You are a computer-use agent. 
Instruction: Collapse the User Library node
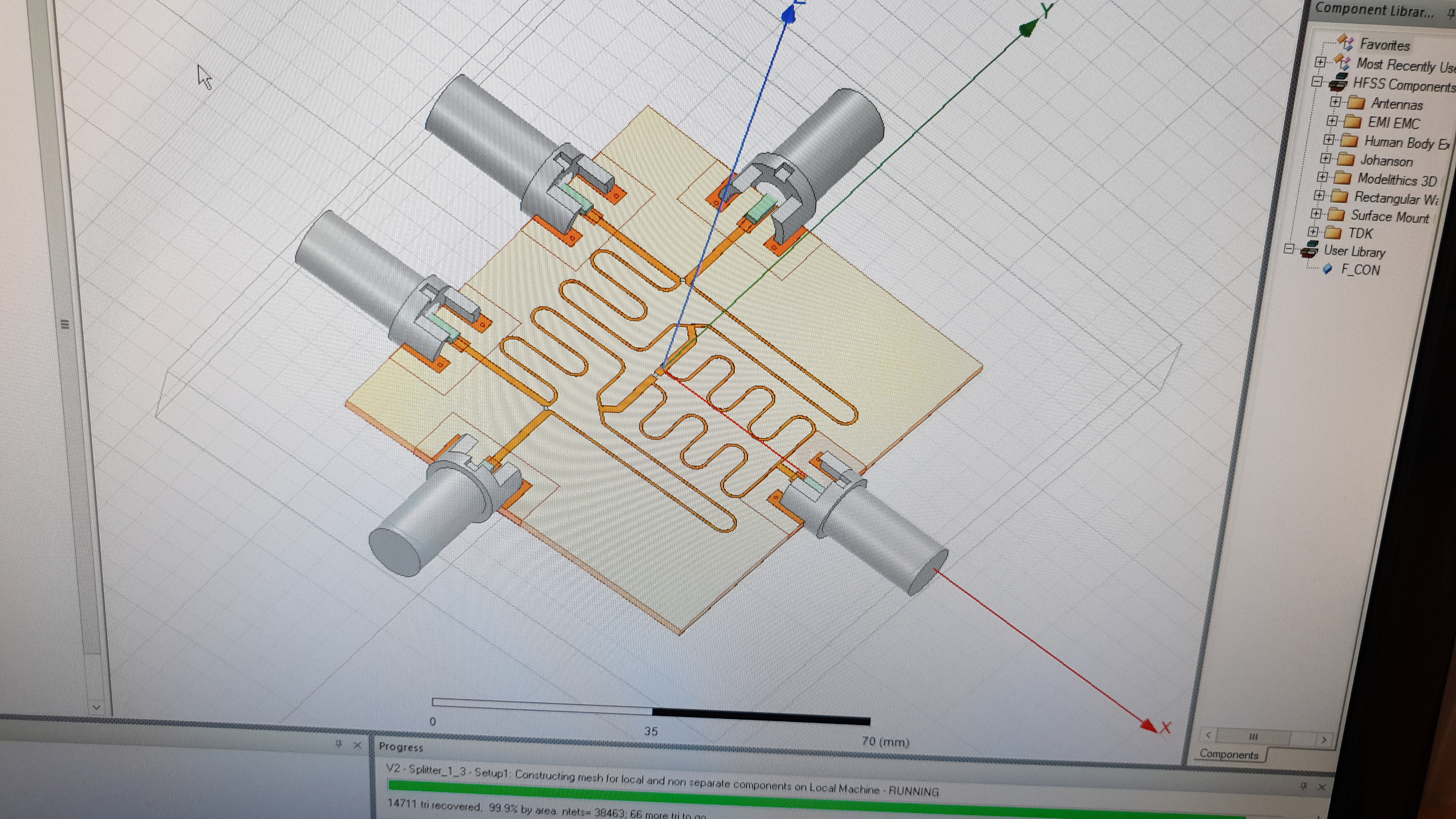click(x=1289, y=249)
